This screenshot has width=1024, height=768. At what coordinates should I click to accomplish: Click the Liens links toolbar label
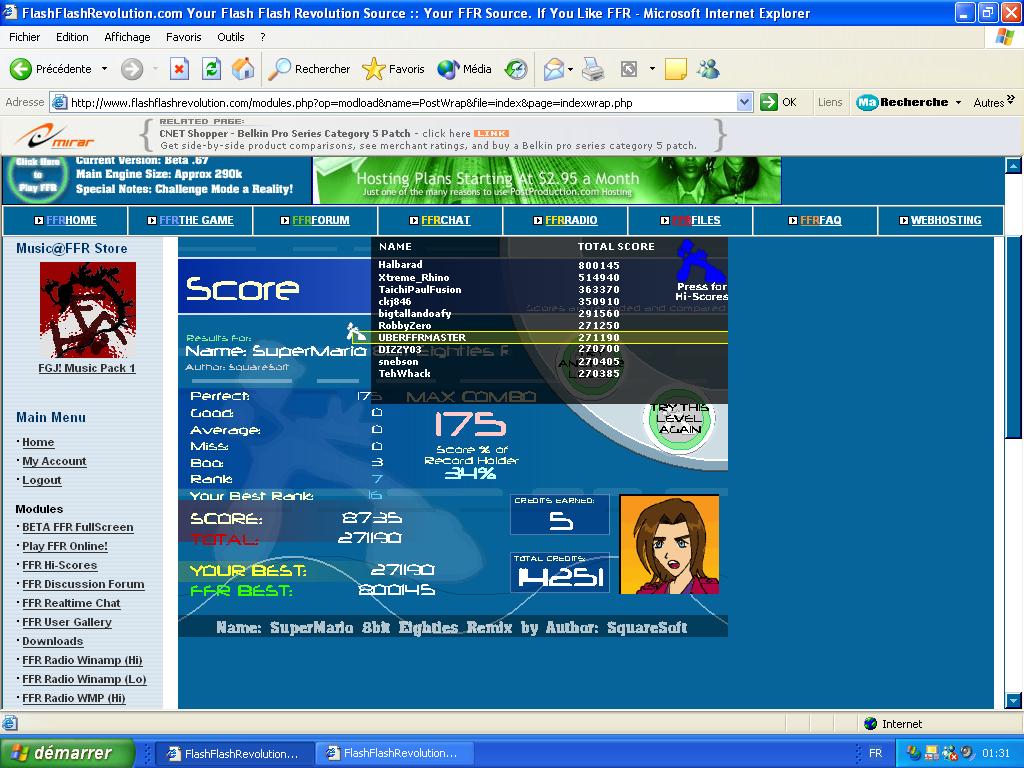pos(829,103)
